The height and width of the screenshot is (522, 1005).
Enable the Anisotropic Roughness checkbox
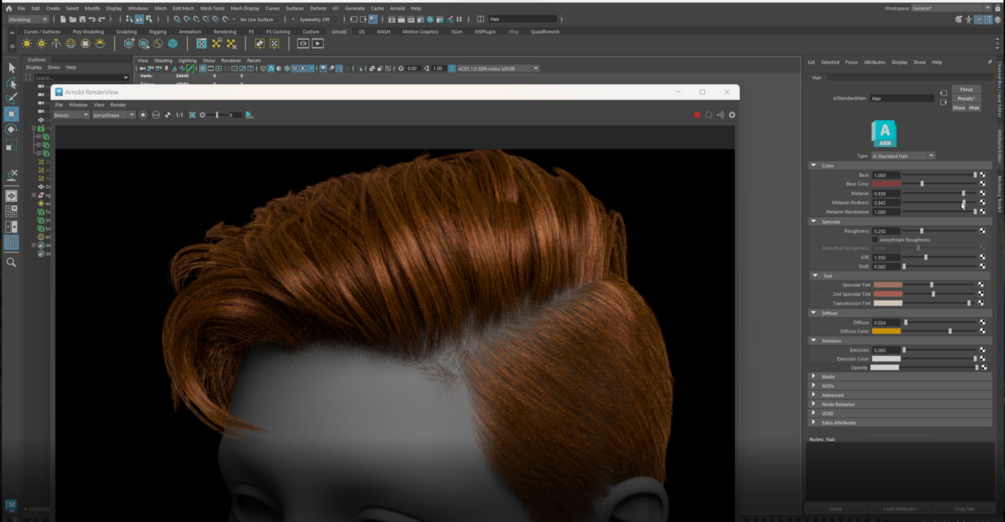876,239
